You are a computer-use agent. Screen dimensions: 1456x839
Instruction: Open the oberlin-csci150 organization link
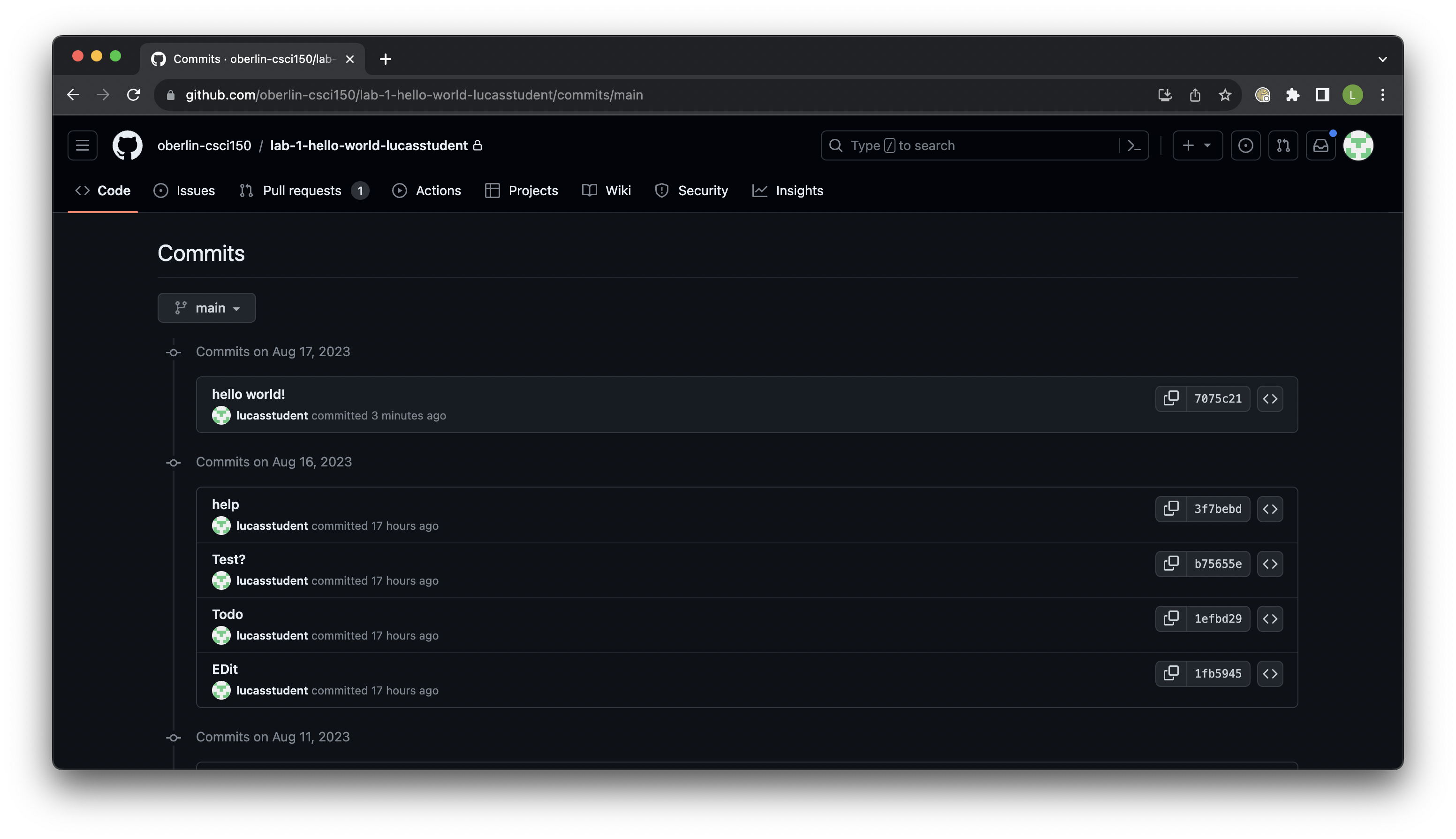pos(204,145)
